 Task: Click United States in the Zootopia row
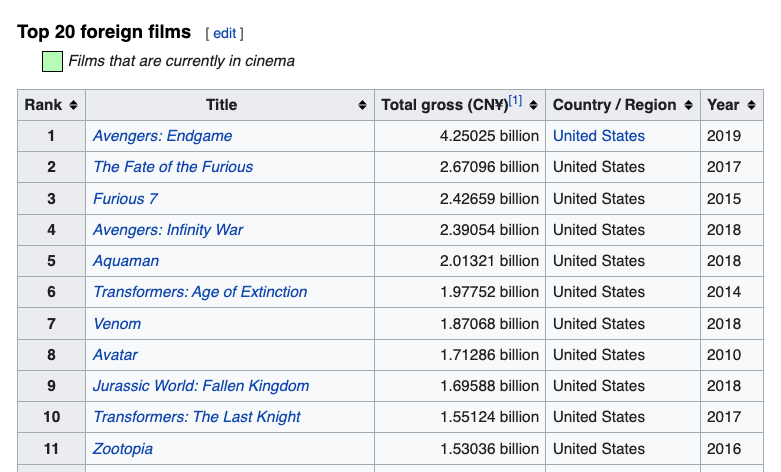pos(599,449)
